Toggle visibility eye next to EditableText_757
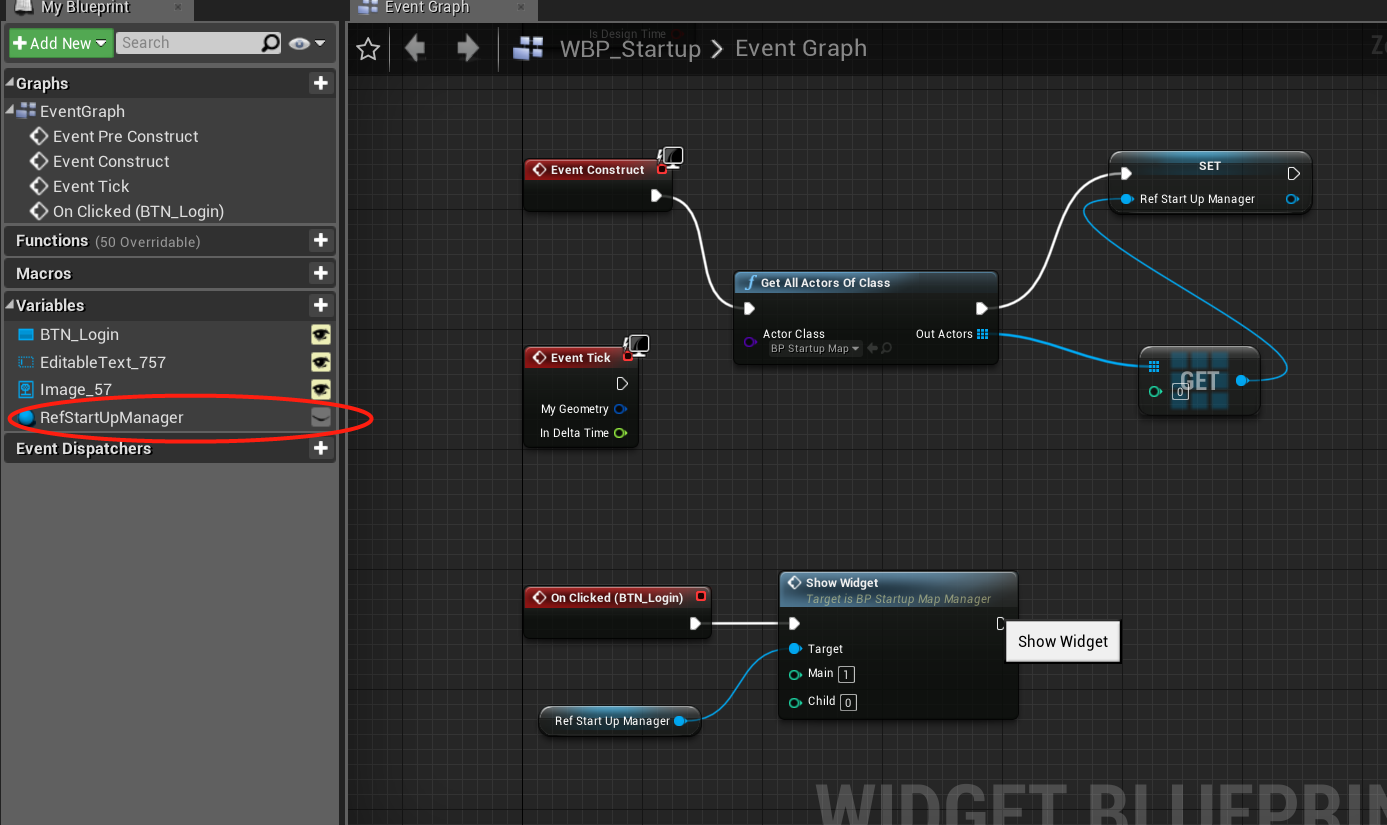This screenshot has height=825, width=1387. [x=321, y=362]
